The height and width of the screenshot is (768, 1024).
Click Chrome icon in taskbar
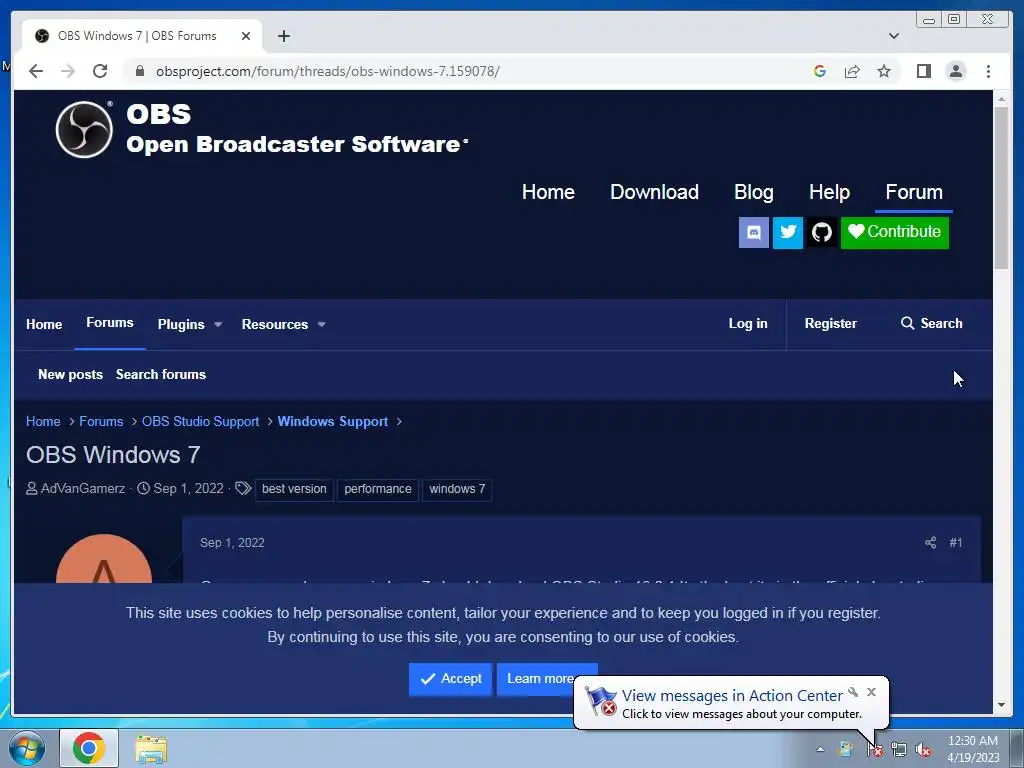(89, 748)
